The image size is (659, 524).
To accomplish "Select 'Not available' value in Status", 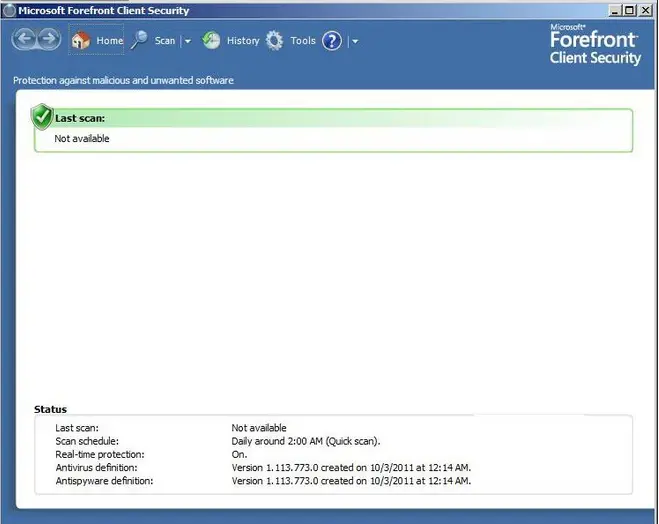I will click(259, 428).
